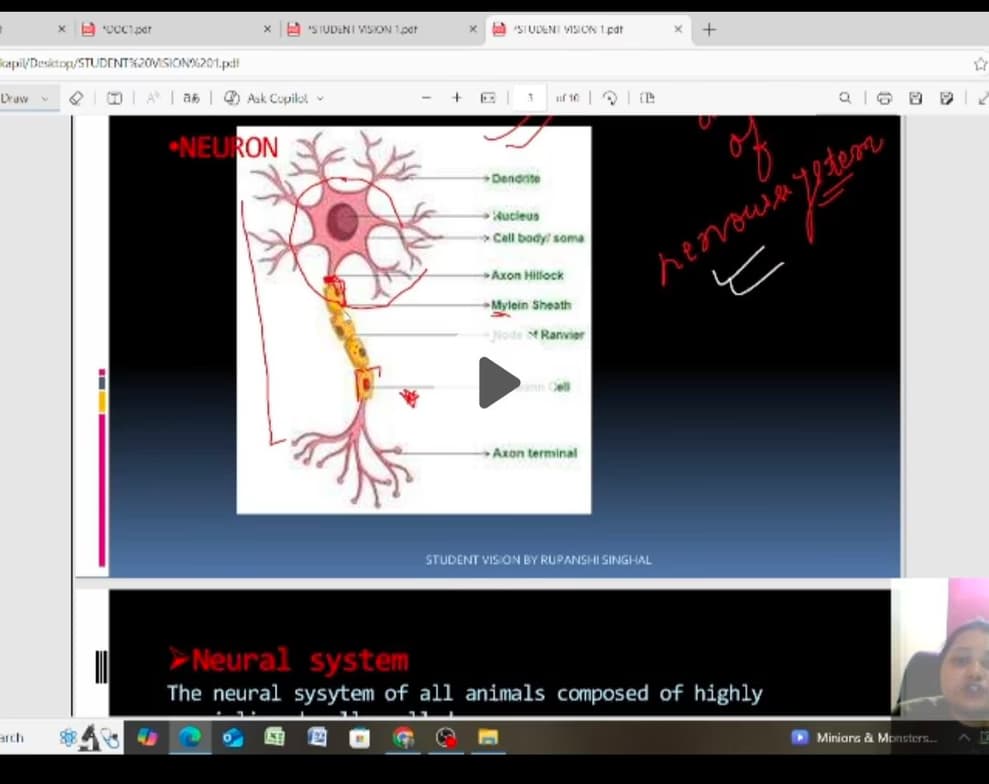
Task: Expand the Ask Copilot dropdown chevron
Action: pos(320,98)
